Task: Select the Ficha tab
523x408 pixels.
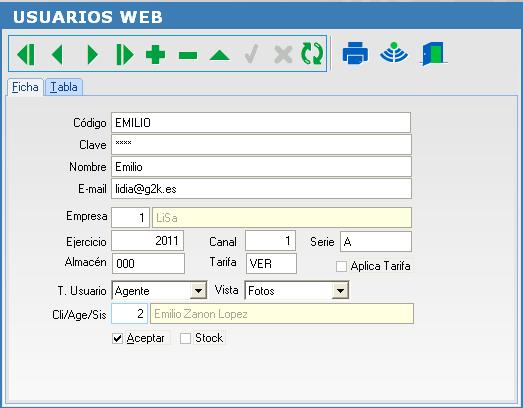Action: point(25,87)
